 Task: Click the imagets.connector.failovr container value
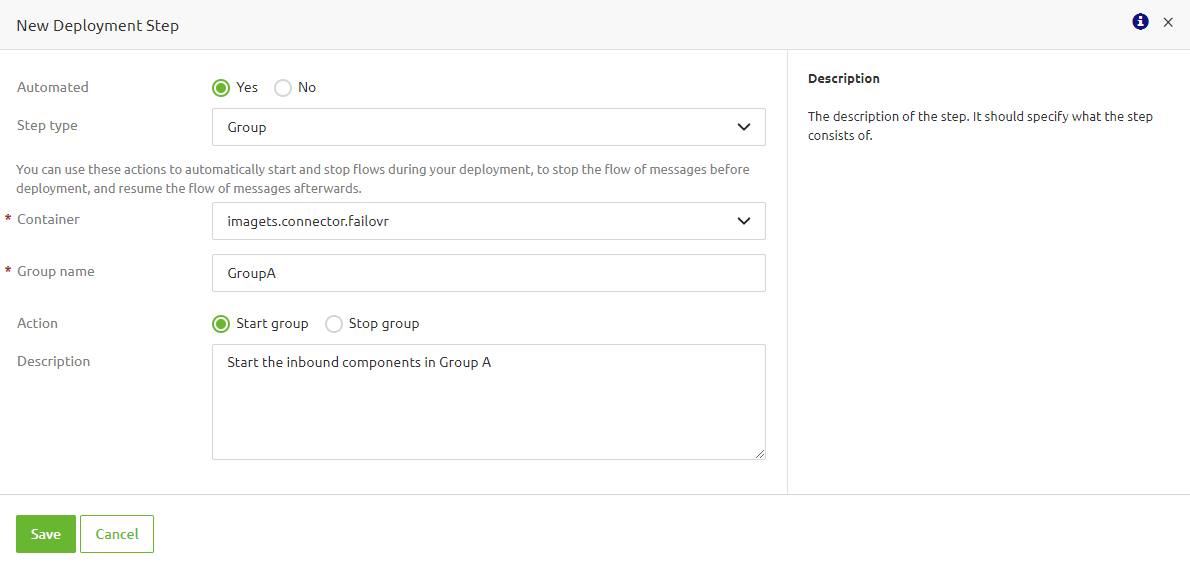coord(305,221)
